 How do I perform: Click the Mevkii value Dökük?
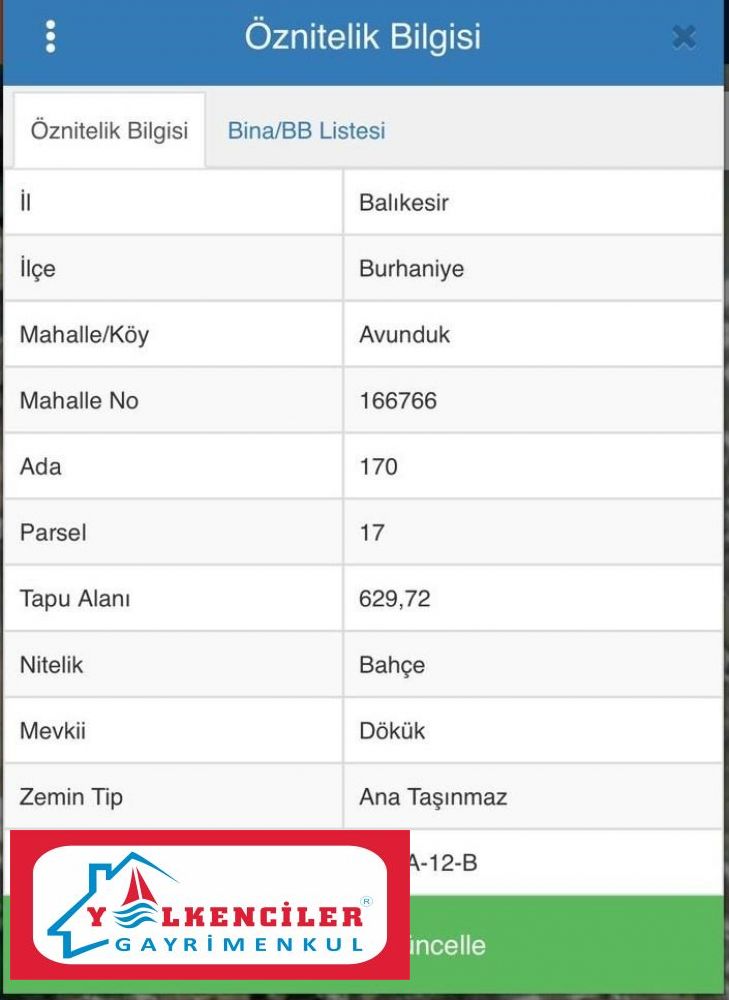tap(392, 731)
